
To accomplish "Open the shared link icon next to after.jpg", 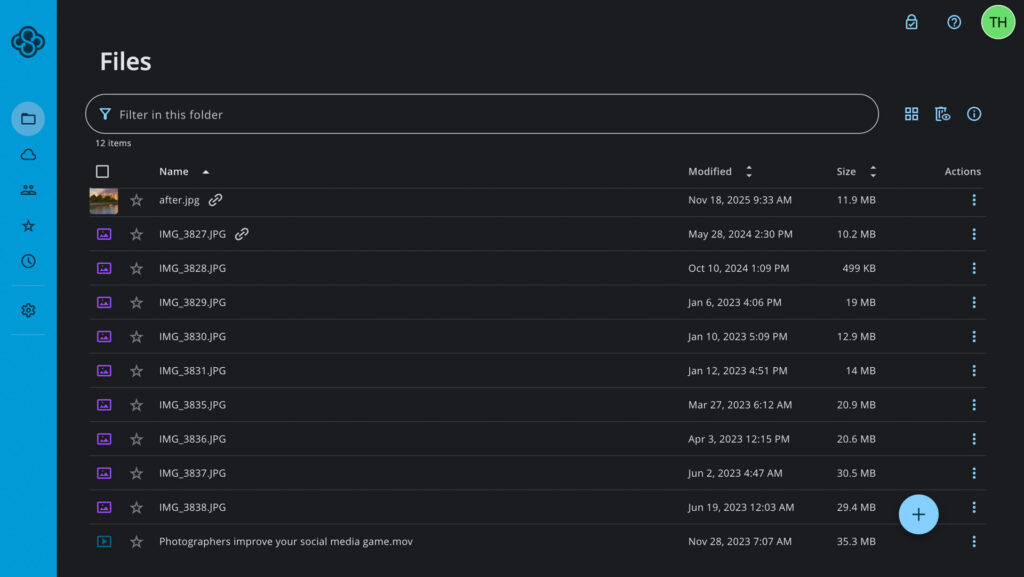I will (x=216, y=200).
